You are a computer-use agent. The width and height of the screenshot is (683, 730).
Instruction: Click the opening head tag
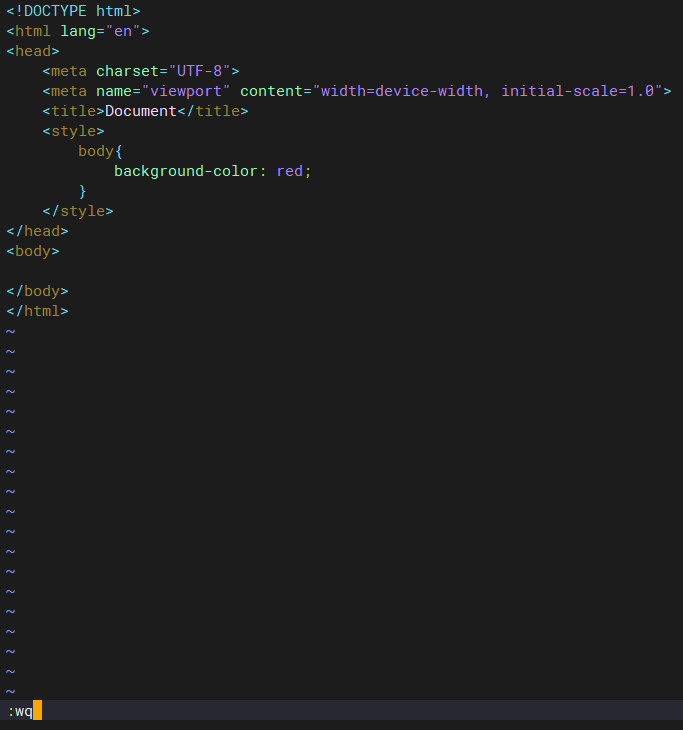[33, 51]
